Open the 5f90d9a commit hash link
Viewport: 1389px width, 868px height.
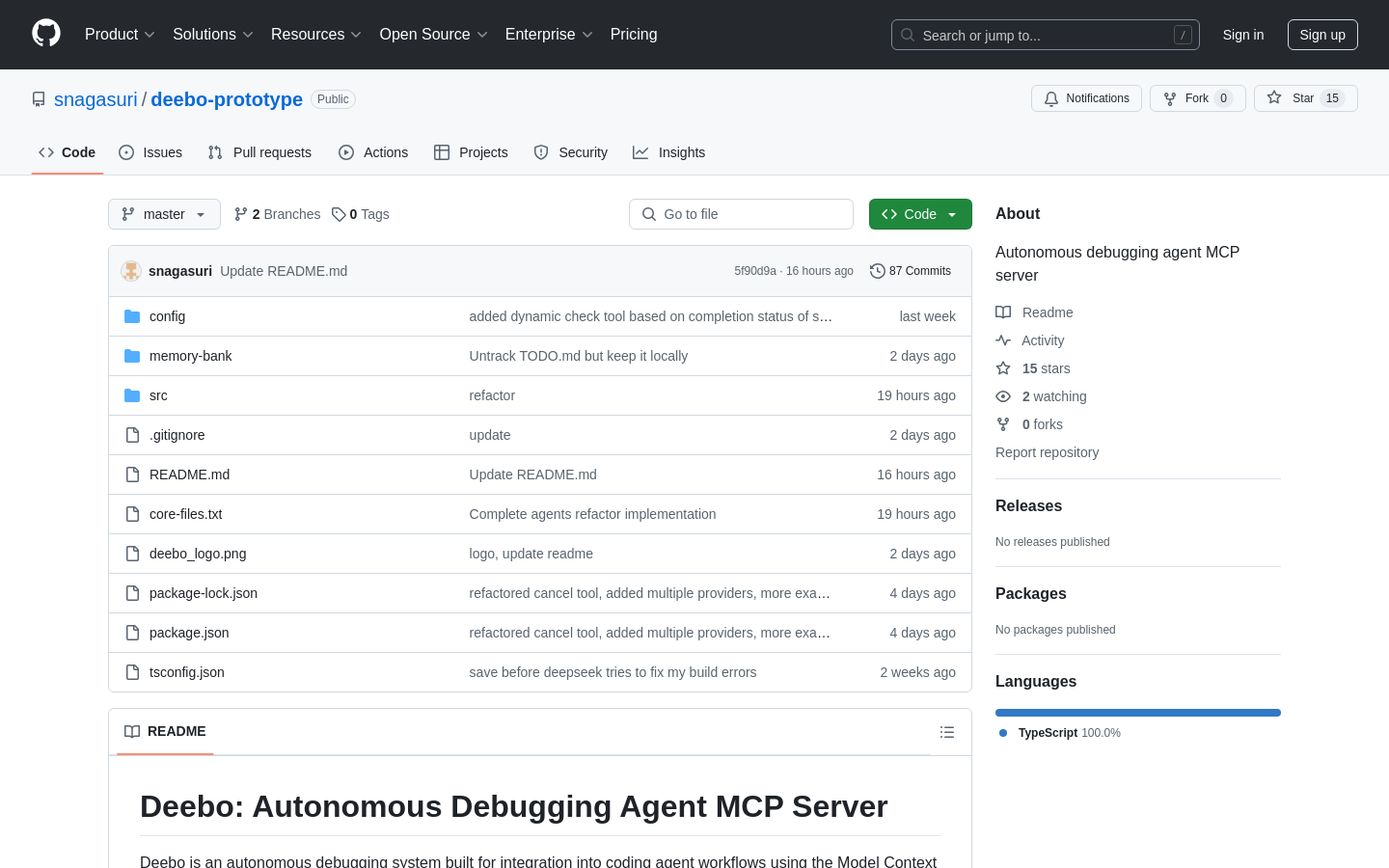coord(755,271)
